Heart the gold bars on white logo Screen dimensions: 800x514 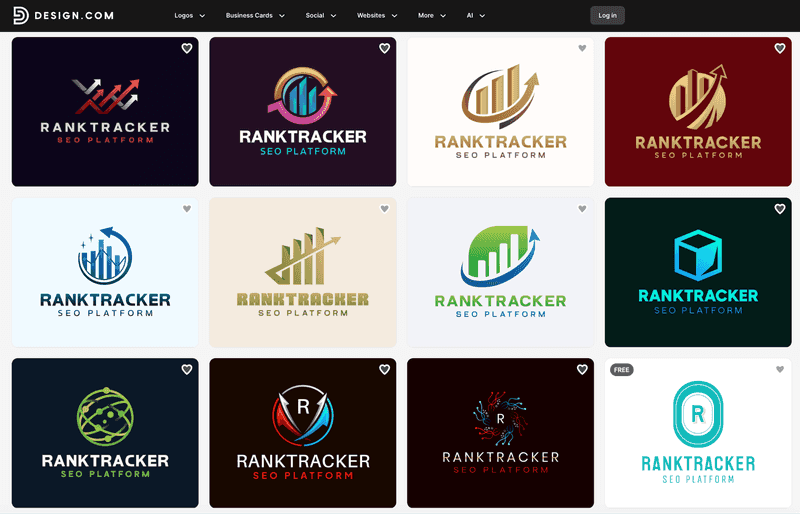tap(582, 48)
